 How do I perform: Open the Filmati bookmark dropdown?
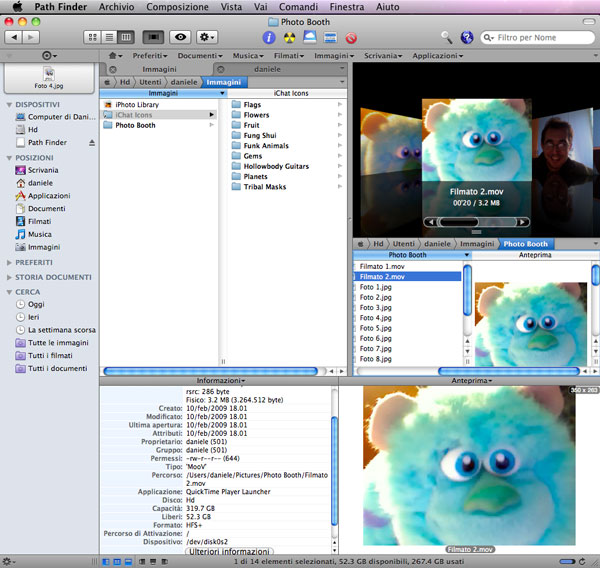(289, 56)
